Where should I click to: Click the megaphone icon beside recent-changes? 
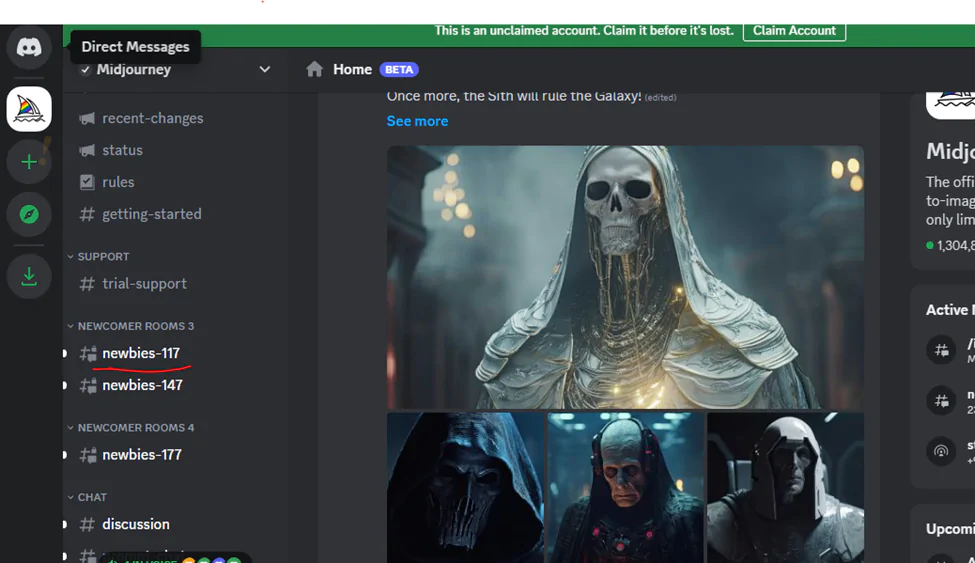[87, 118]
